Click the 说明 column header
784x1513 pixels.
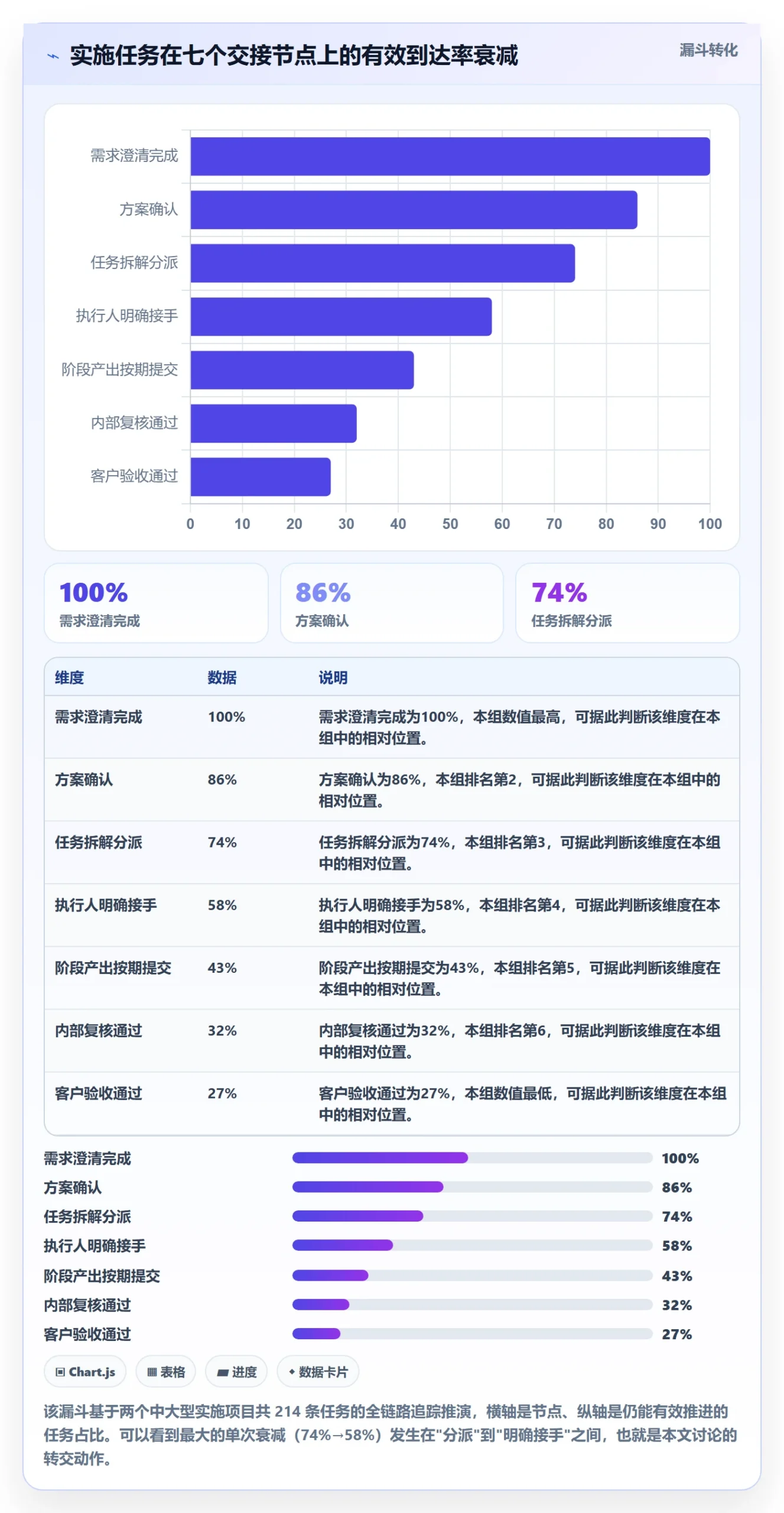tap(333, 677)
